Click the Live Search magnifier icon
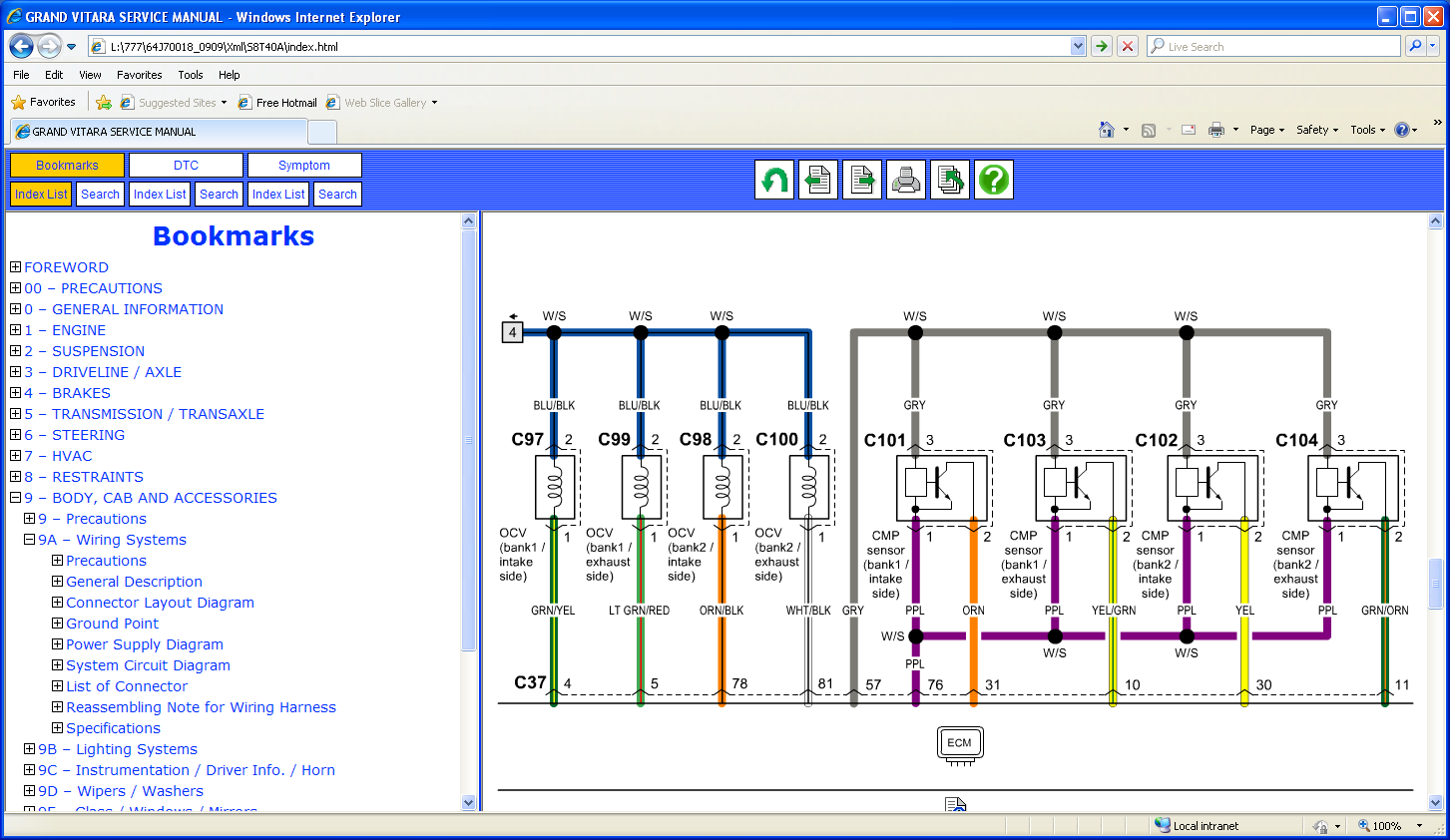This screenshot has height=840, width=1450. pyautogui.click(x=1414, y=46)
